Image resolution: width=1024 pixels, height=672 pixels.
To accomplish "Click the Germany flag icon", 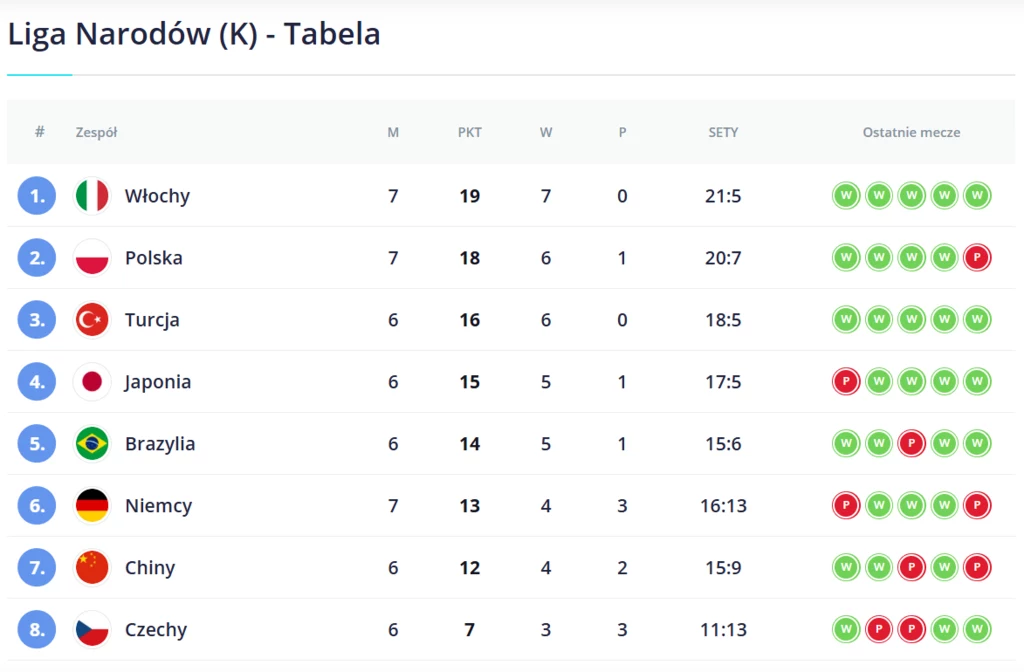I will [x=92, y=505].
